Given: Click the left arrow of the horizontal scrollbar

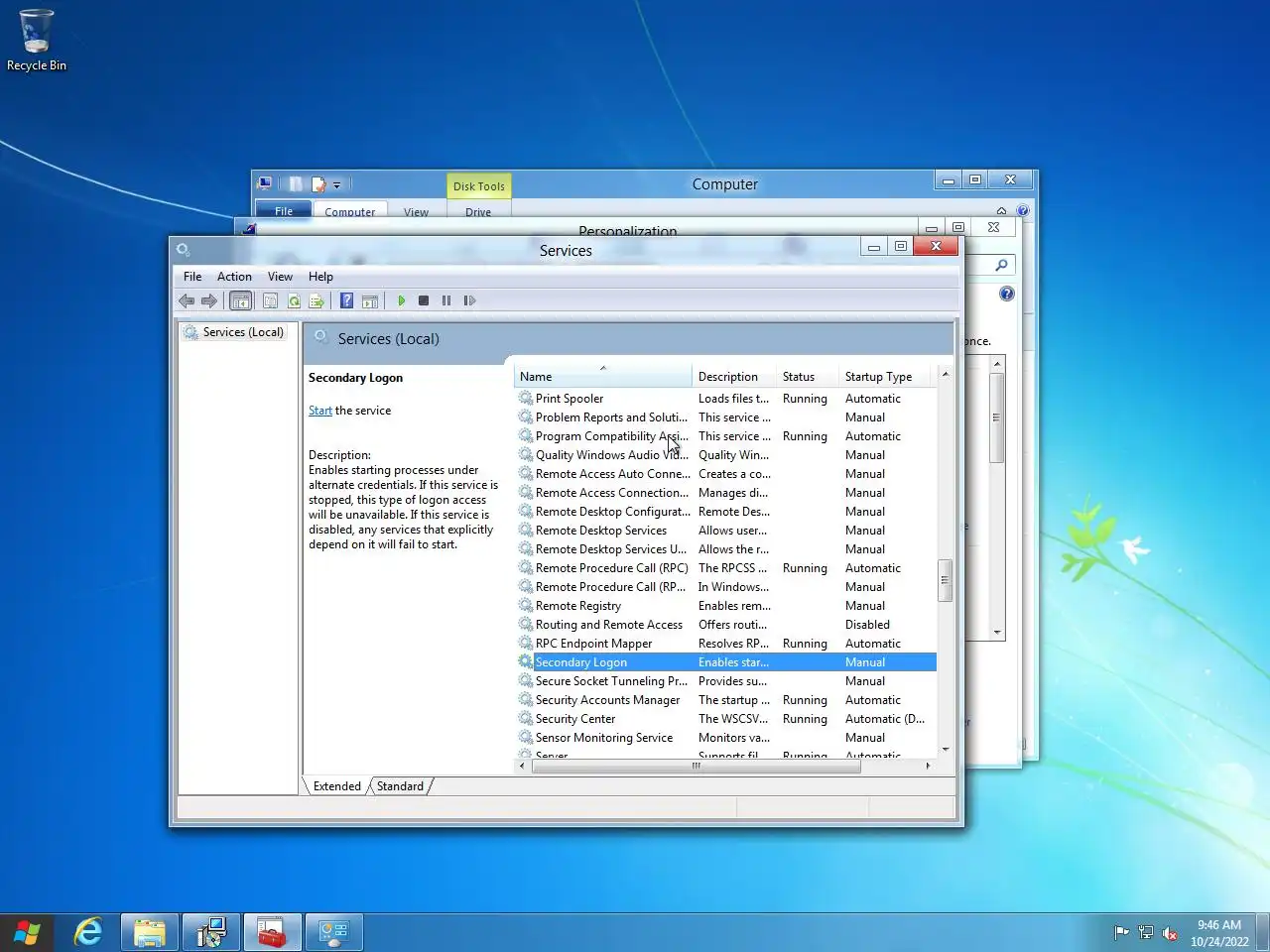Looking at the screenshot, I should tap(523, 766).
